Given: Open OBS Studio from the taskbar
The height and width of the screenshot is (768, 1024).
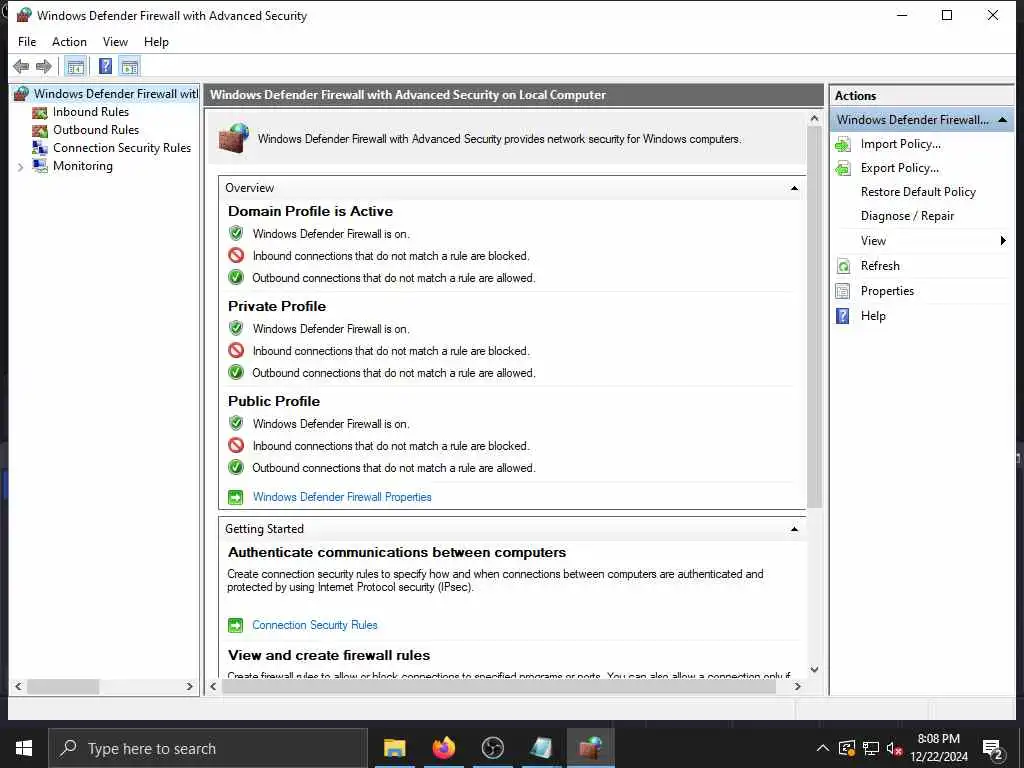Looking at the screenshot, I should point(492,748).
